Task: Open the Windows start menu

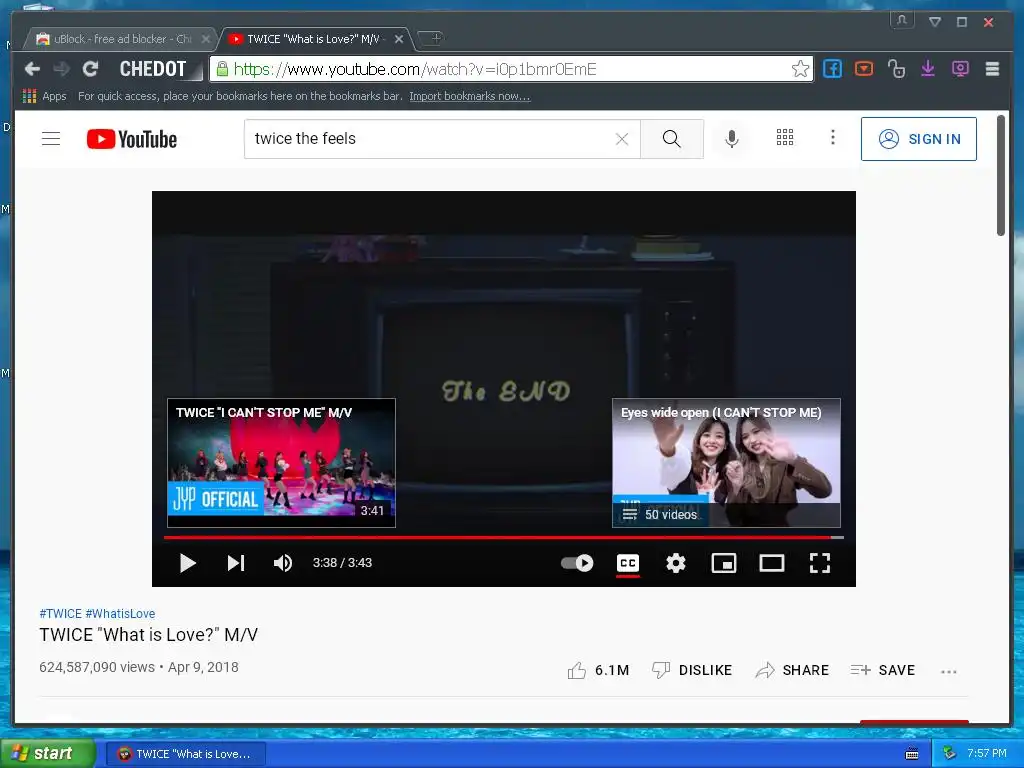Action: (46, 754)
